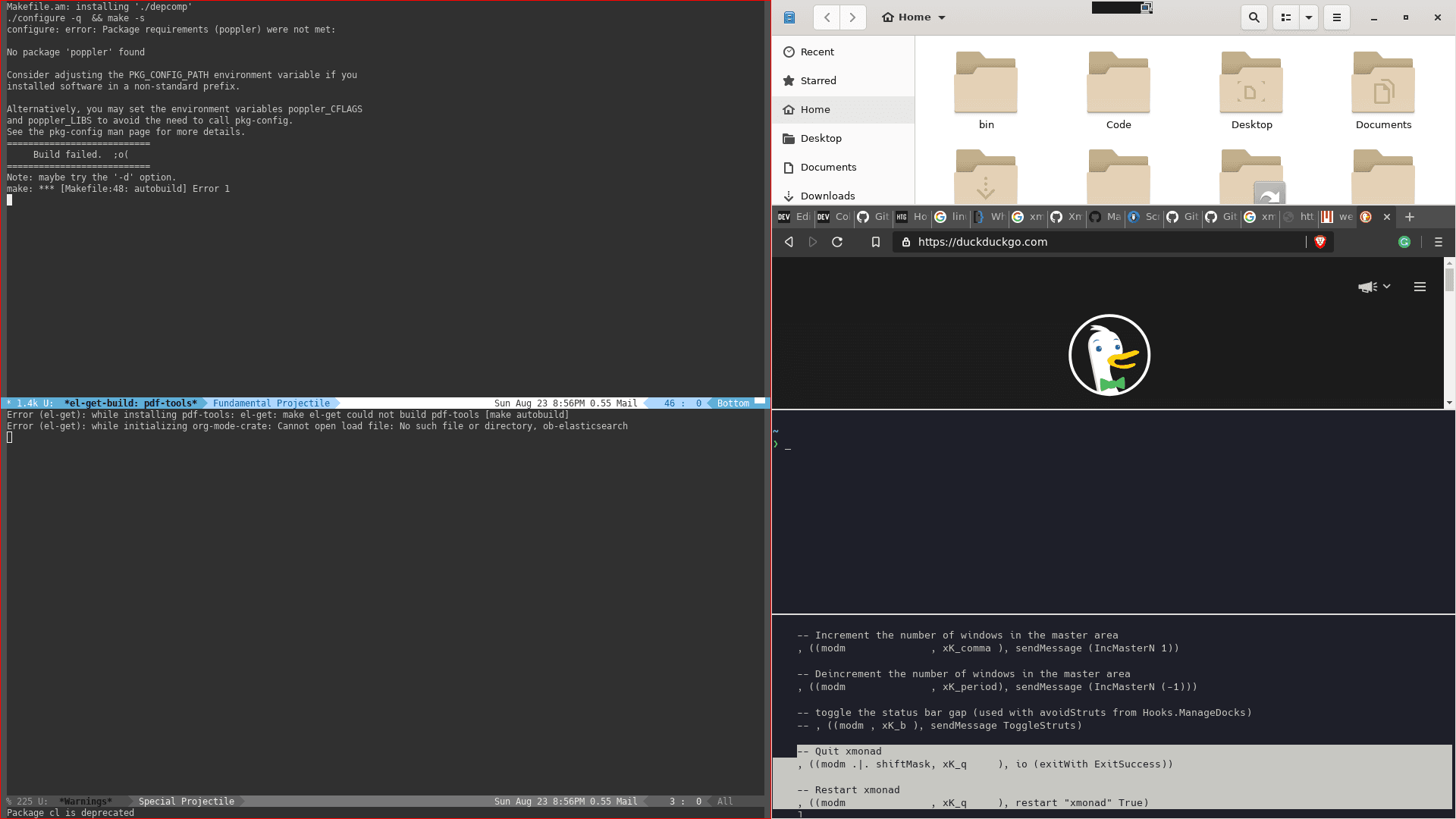Image resolution: width=1456 pixels, height=819 pixels.
Task: Switch to the 'Sc' browser tab
Action: pos(1144,217)
